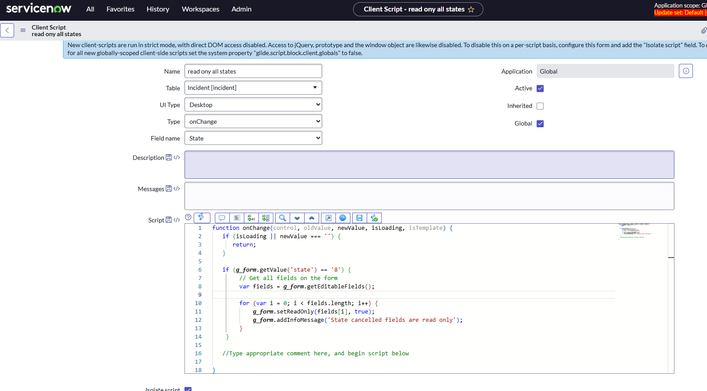Find previous match with up arrow
Image resolution: width=707 pixels, height=391 pixels.
(x=312, y=218)
